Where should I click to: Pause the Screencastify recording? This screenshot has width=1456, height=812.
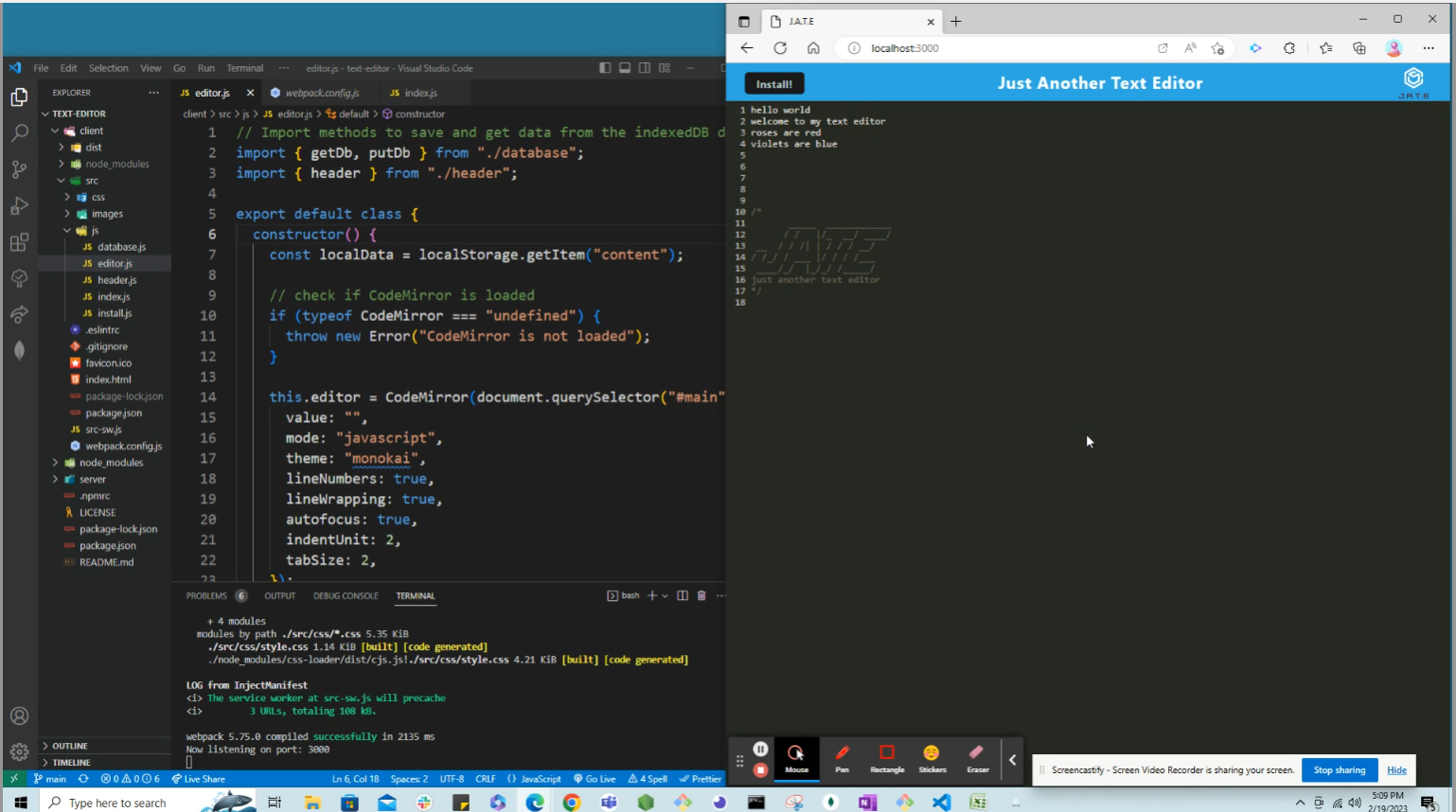pyautogui.click(x=761, y=748)
